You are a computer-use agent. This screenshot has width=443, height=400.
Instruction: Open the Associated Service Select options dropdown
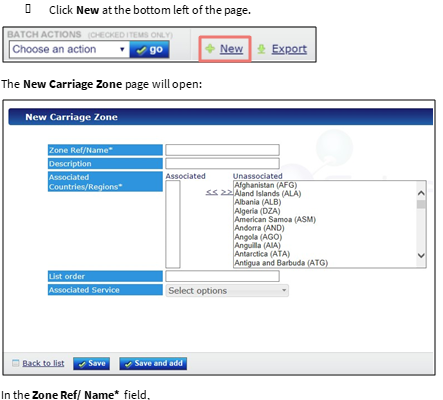point(227,290)
